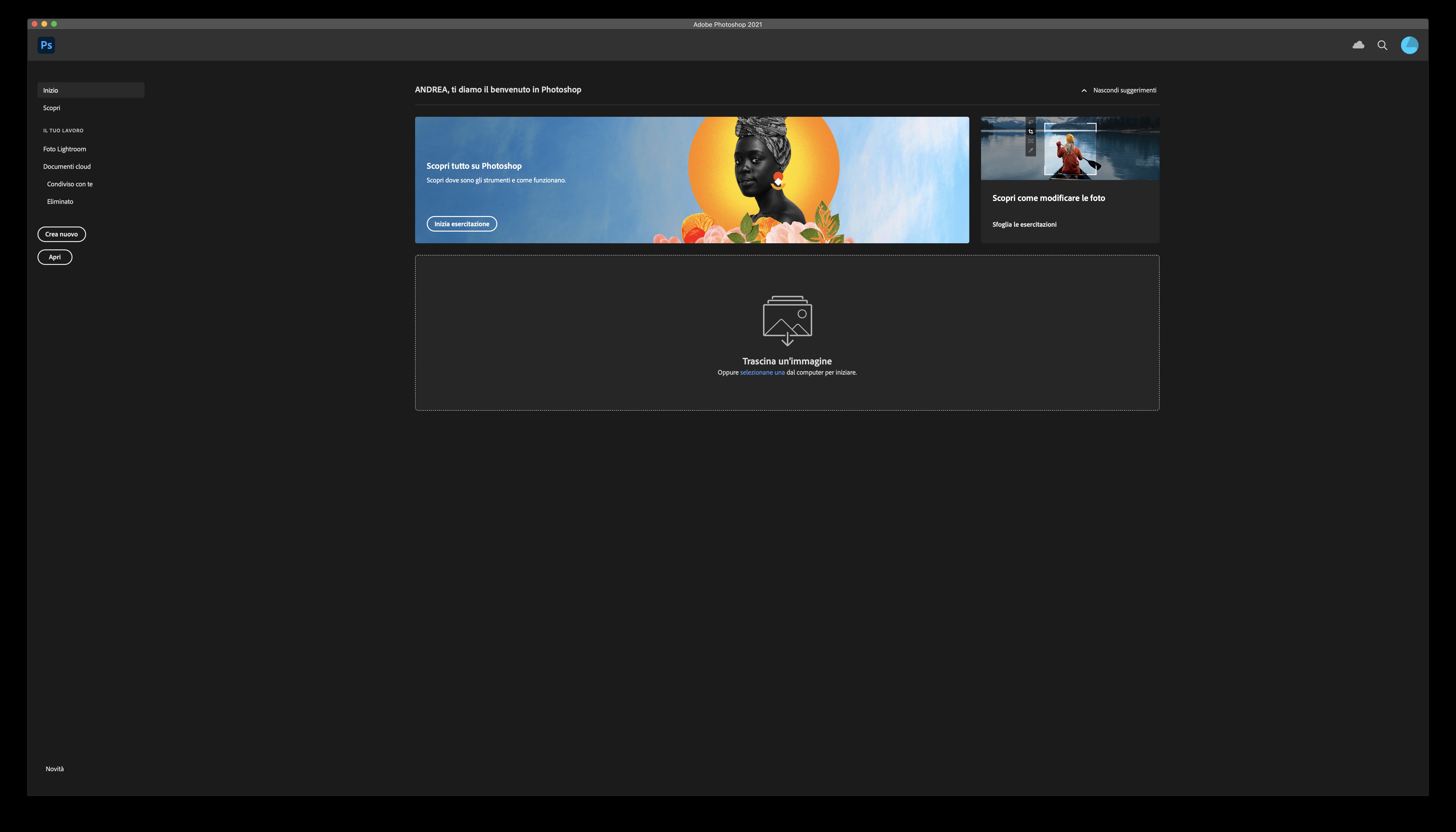View Condiviso con te items
This screenshot has width=1456, height=832.
click(70, 184)
